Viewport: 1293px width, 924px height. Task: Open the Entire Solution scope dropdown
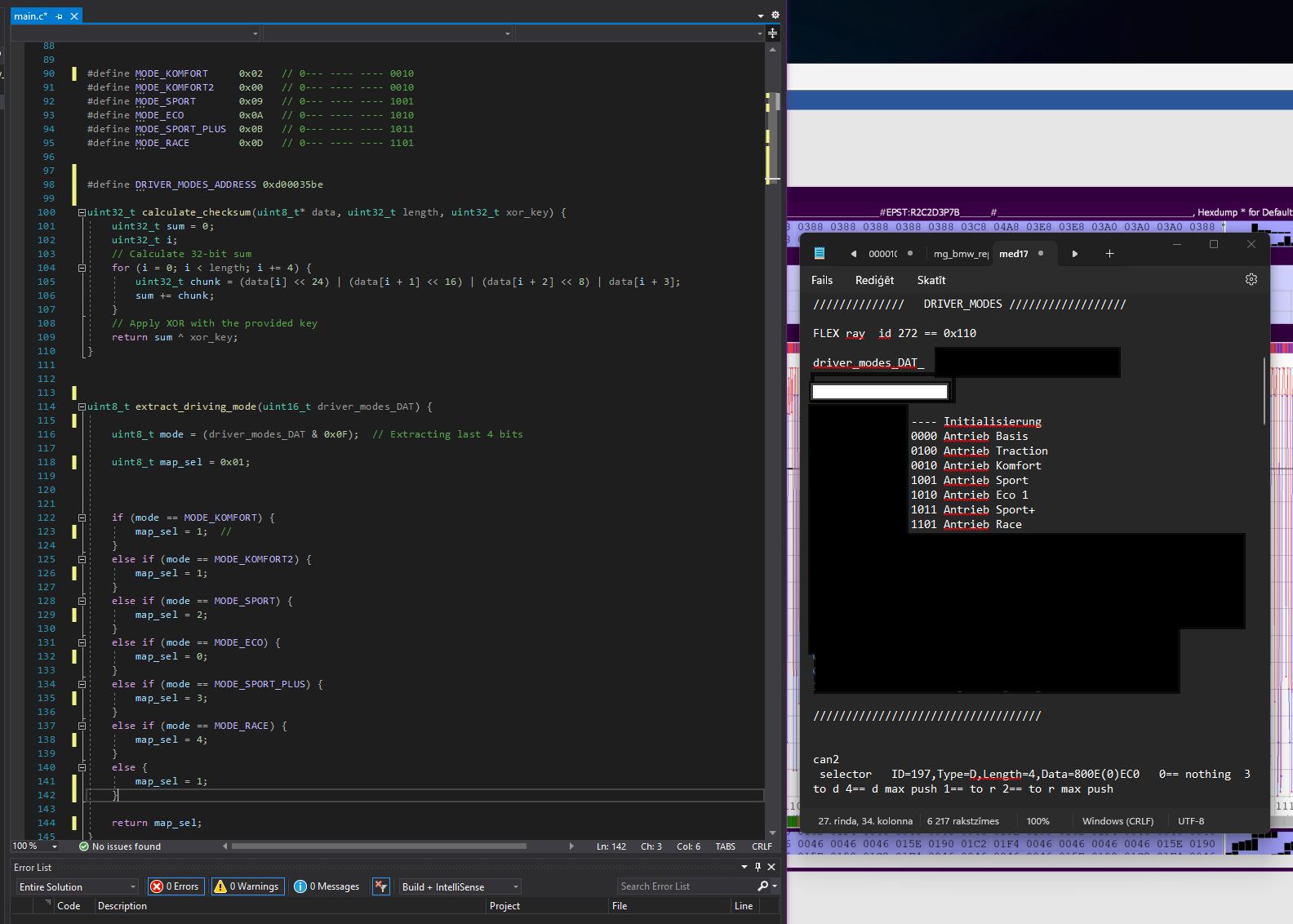click(78, 886)
